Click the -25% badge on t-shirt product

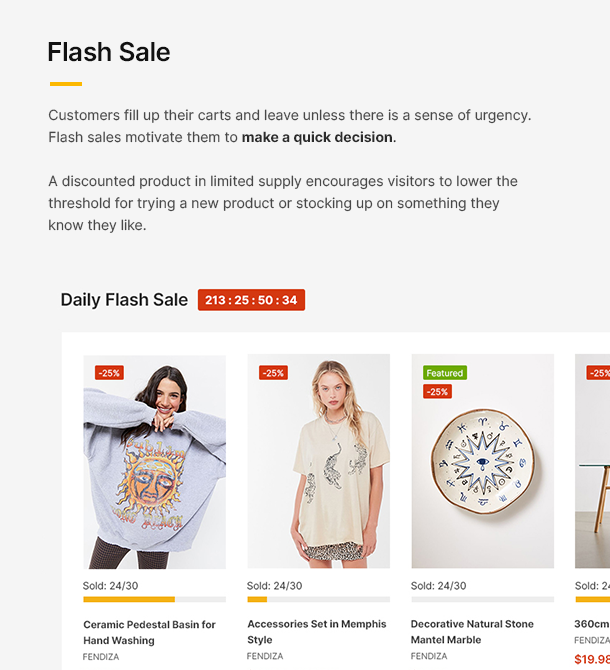(273, 373)
